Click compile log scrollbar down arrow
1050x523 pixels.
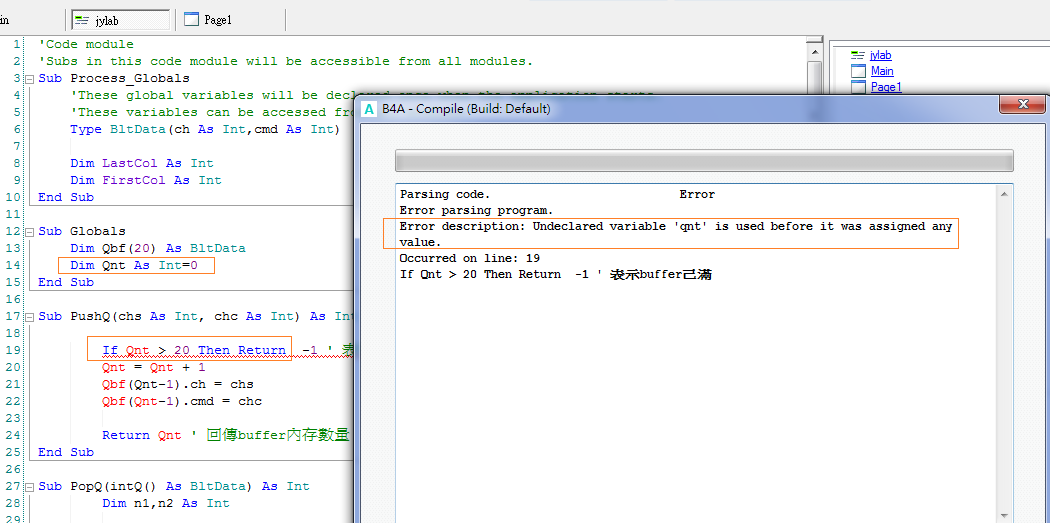[x=1004, y=515]
